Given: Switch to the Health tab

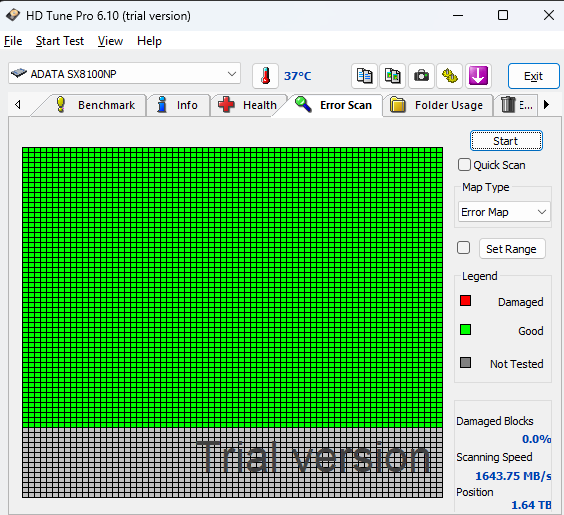Looking at the screenshot, I should [248, 105].
